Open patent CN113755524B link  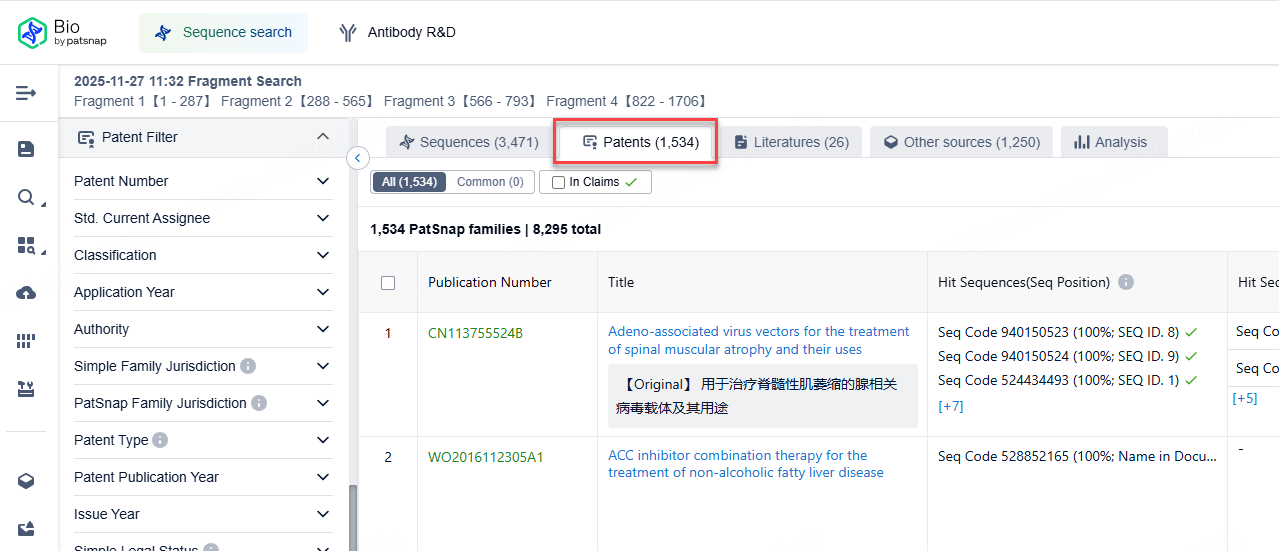(475, 332)
